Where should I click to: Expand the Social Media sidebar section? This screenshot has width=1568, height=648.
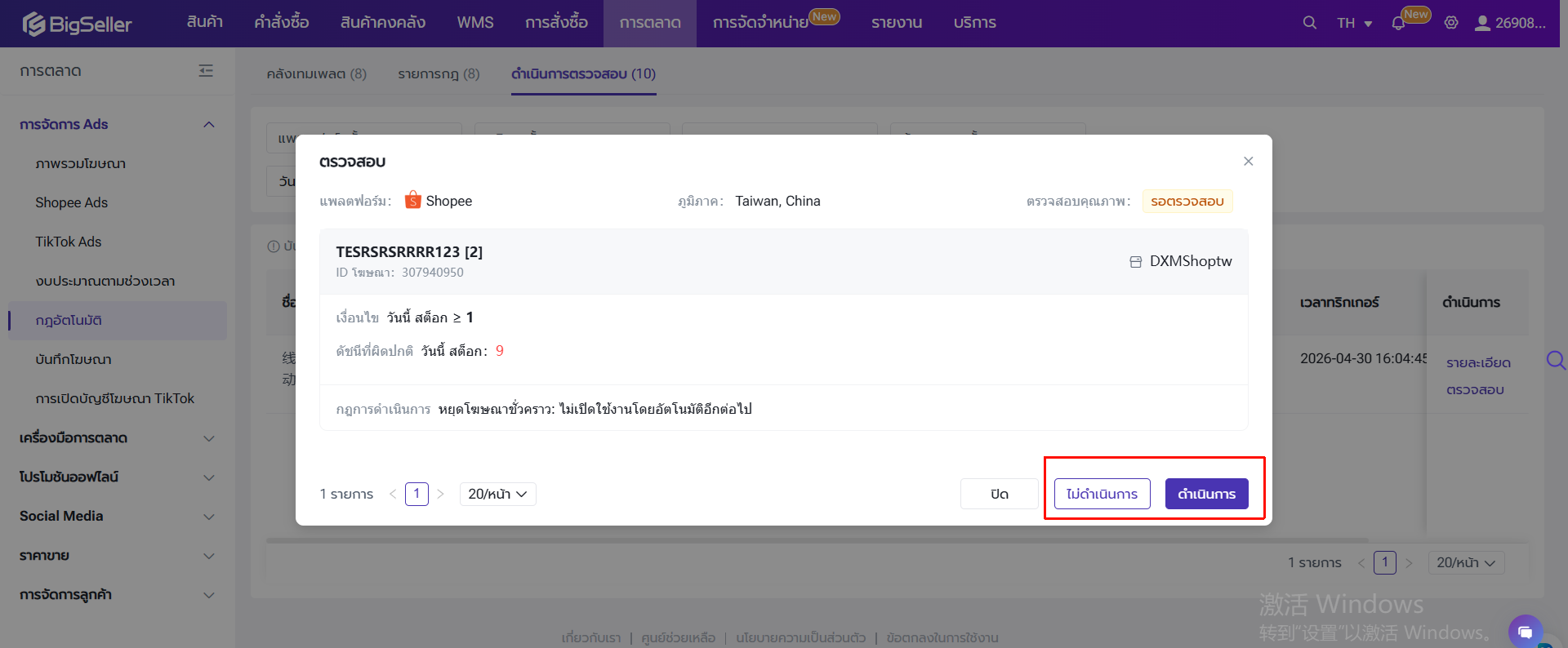click(208, 517)
